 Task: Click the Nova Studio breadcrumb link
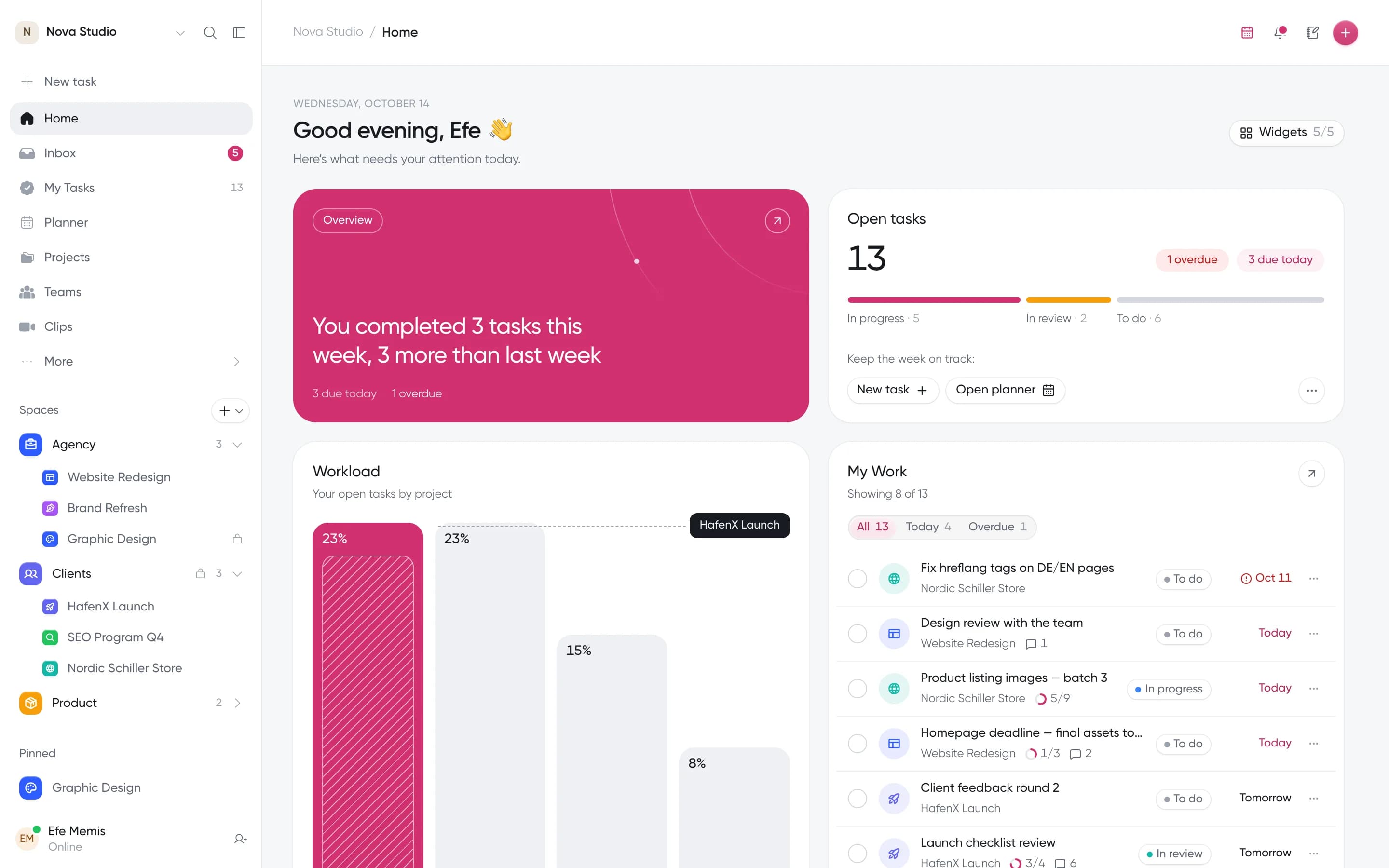click(x=328, y=32)
